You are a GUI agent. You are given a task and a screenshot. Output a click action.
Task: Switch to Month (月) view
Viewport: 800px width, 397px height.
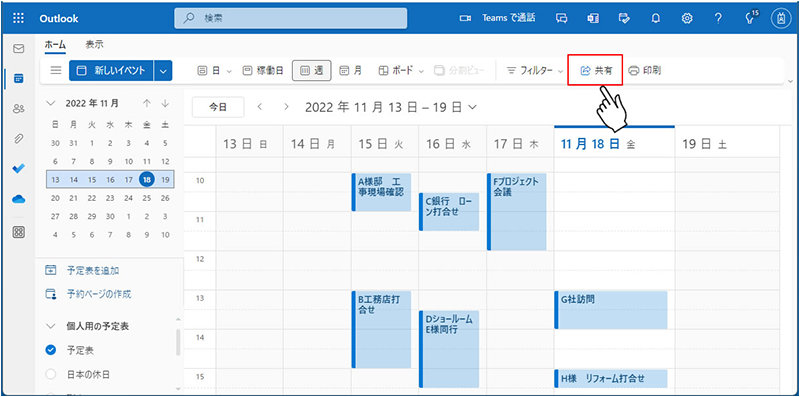click(x=351, y=70)
